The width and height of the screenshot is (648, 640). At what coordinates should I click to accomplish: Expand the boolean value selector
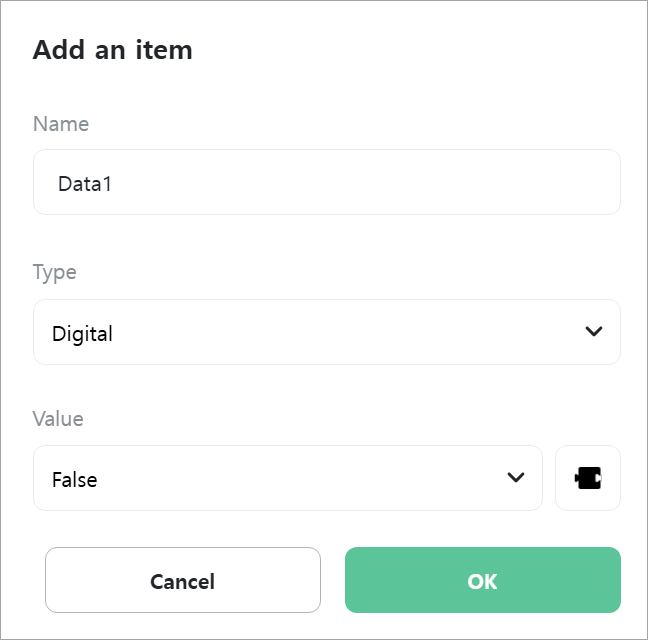coord(288,478)
